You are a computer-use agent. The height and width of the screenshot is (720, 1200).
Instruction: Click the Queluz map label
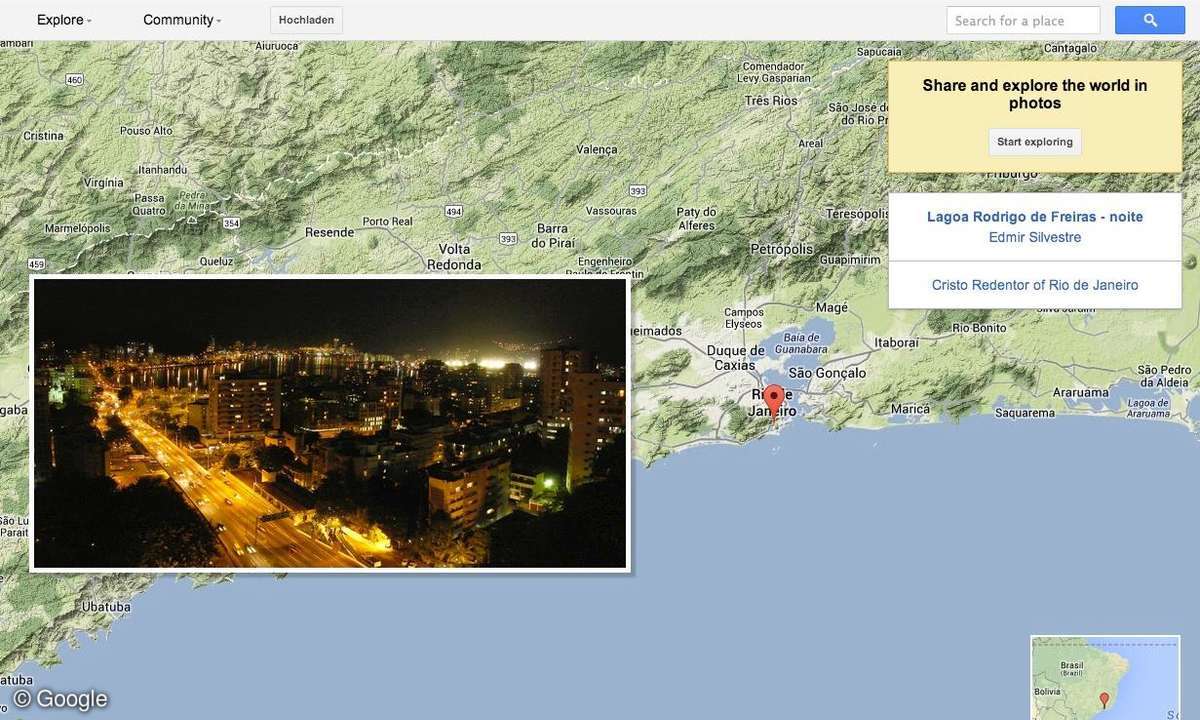216,261
